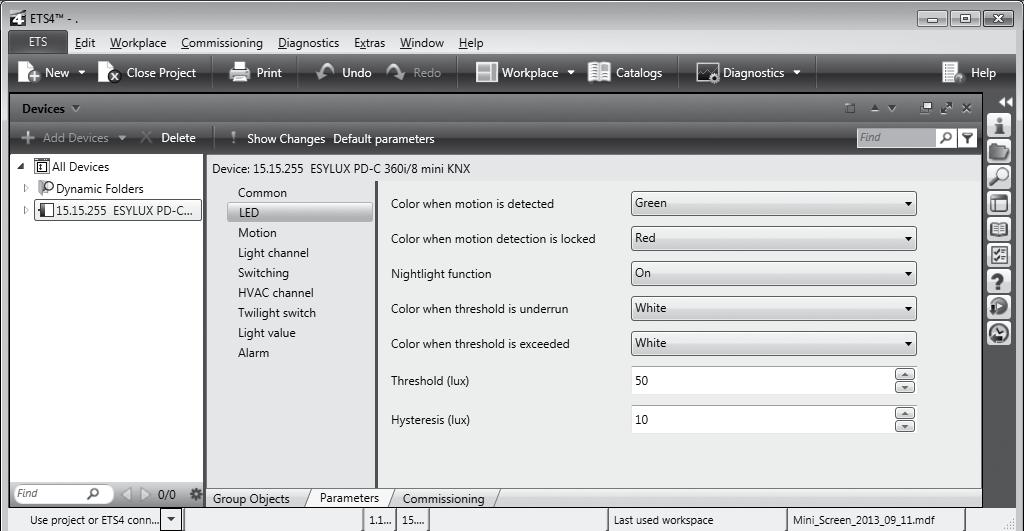Click Add Devices button
1024x531 pixels.
tap(65, 138)
